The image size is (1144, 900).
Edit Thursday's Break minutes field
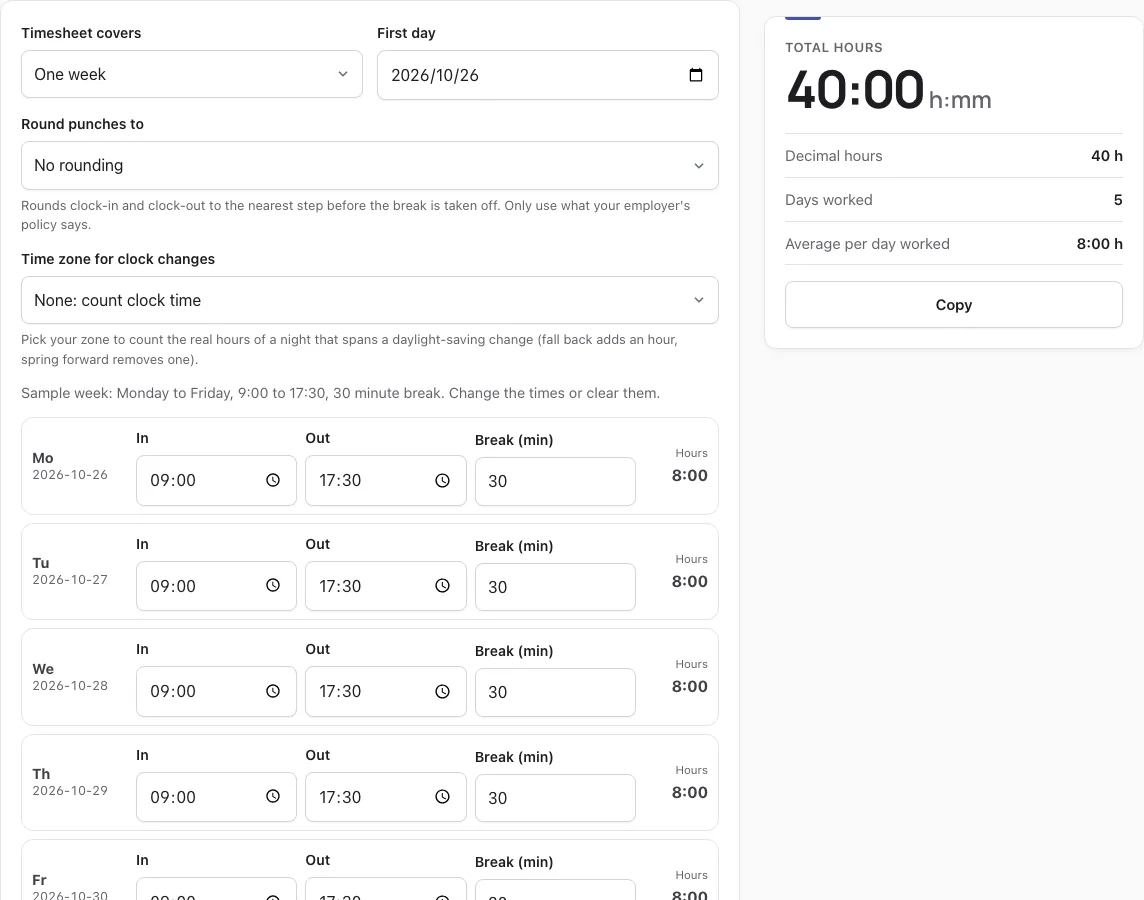pyautogui.click(x=555, y=798)
